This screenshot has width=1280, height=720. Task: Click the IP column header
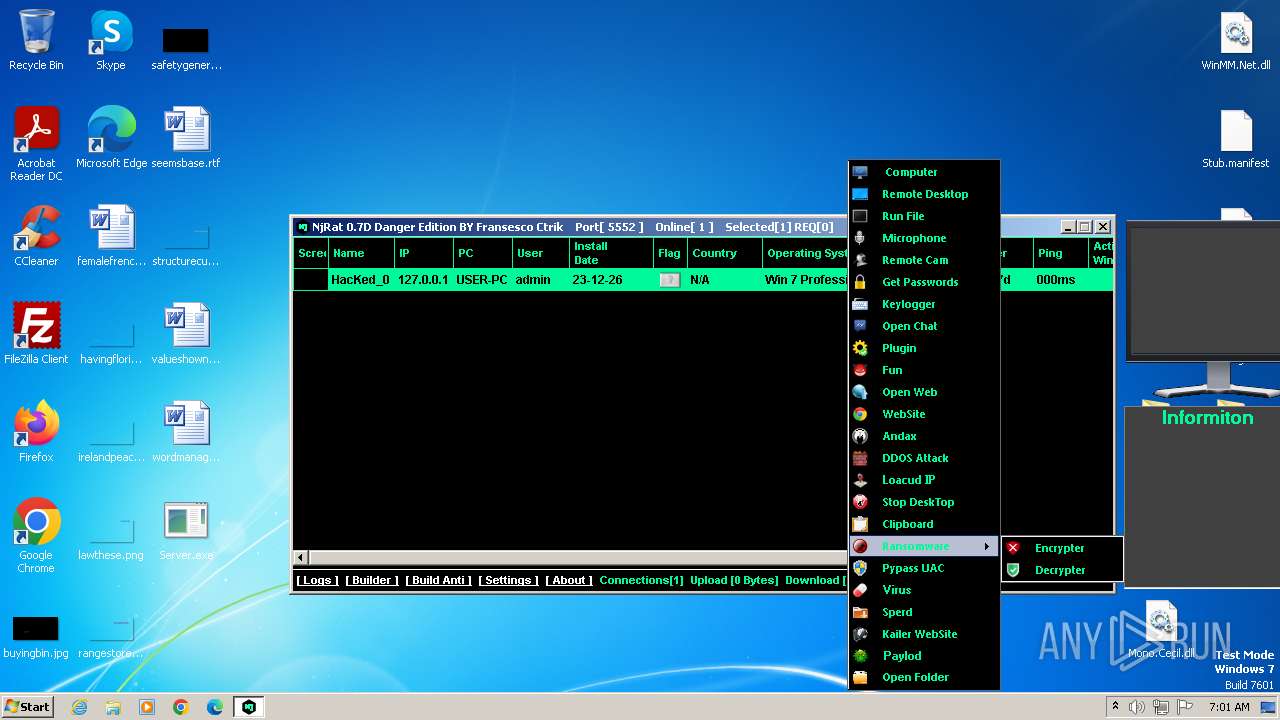424,253
